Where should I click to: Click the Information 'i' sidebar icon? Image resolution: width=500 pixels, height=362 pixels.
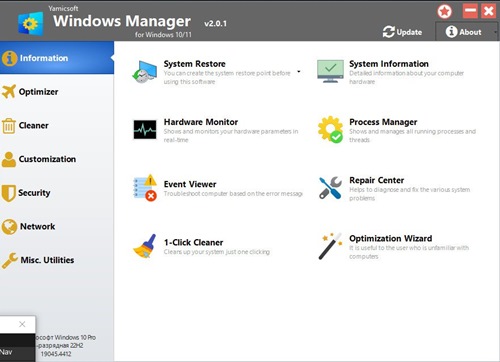9,58
